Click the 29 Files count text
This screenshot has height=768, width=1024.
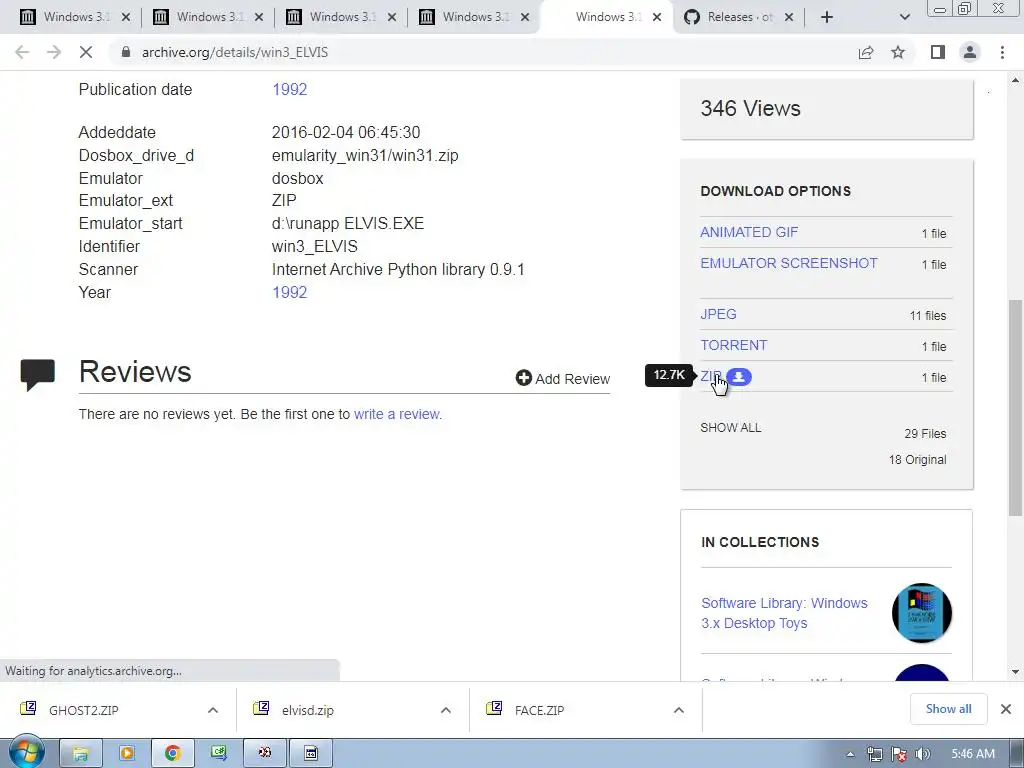(925, 434)
